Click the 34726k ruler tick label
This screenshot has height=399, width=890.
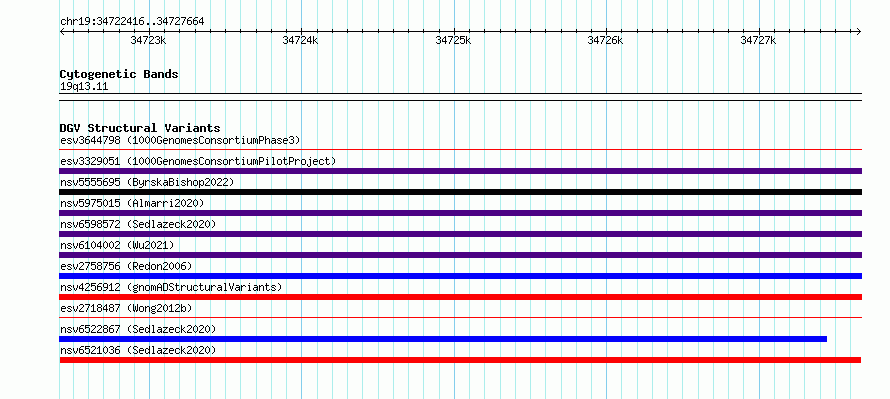click(x=605, y=40)
